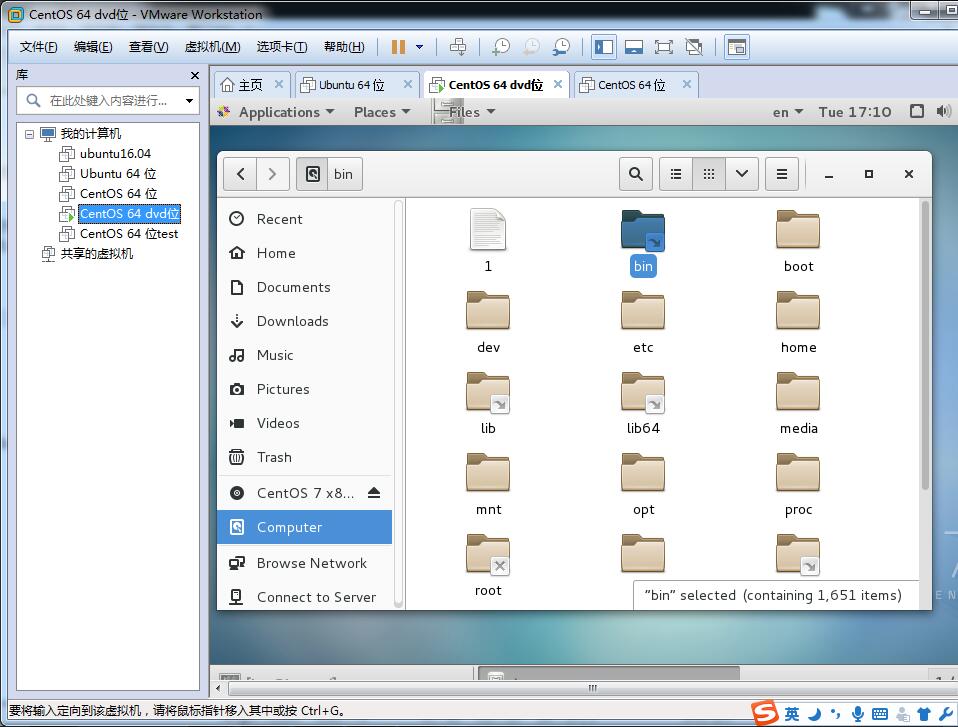The height and width of the screenshot is (727, 958).
Task: Click the Files window vertical scrollbar
Action: pos(925,345)
